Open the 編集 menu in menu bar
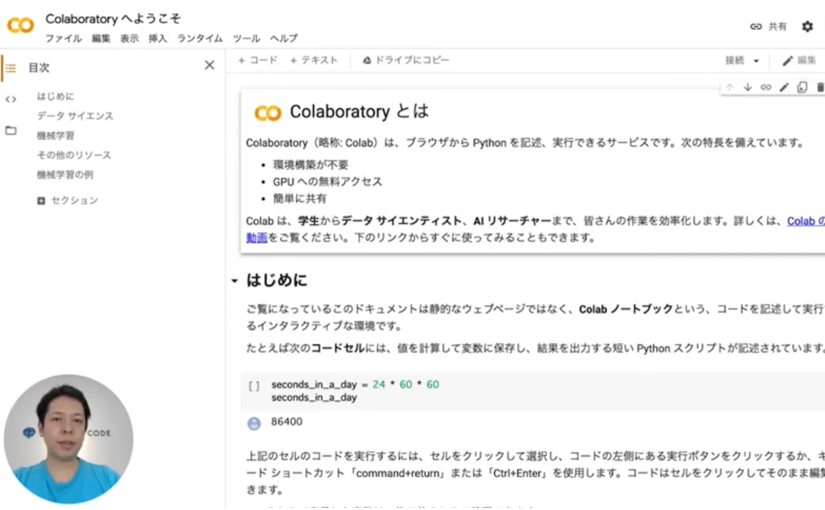825x510 pixels. (x=101, y=38)
